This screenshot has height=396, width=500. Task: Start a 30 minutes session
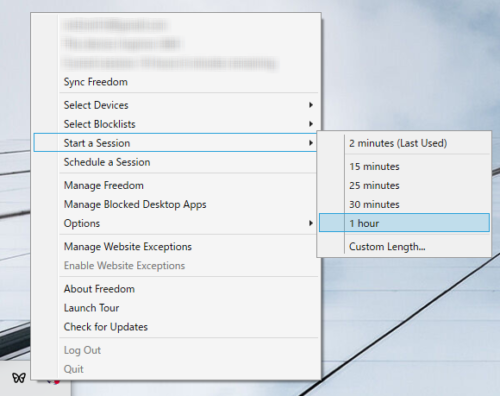click(404, 204)
